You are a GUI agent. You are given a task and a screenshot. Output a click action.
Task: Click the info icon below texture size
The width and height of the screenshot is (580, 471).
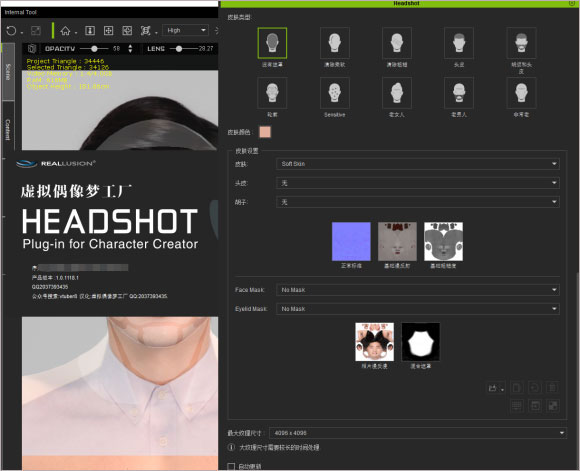(231, 447)
